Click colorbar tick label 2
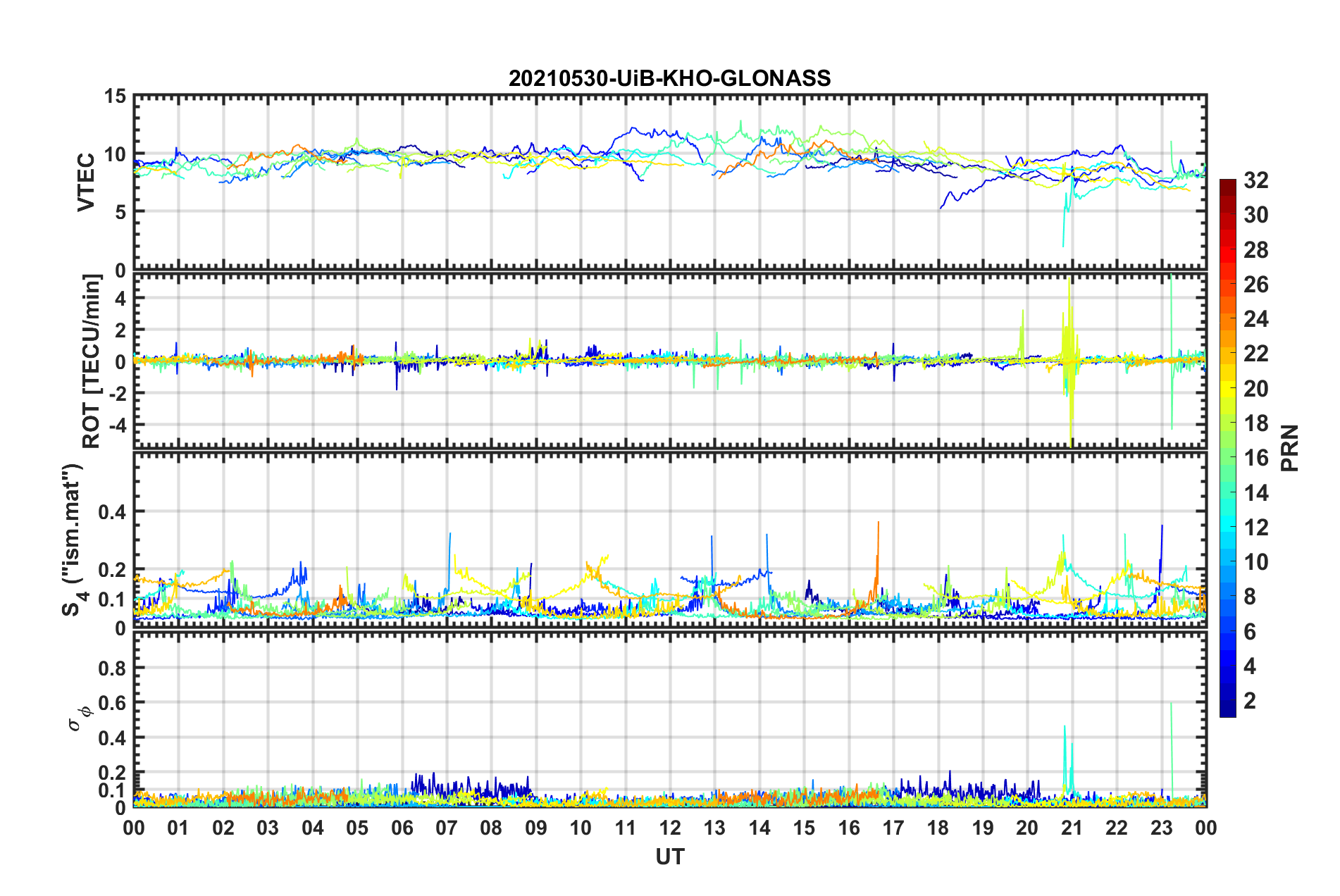1340x896 pixels. pyautogui.click(x=1250, y=700)
